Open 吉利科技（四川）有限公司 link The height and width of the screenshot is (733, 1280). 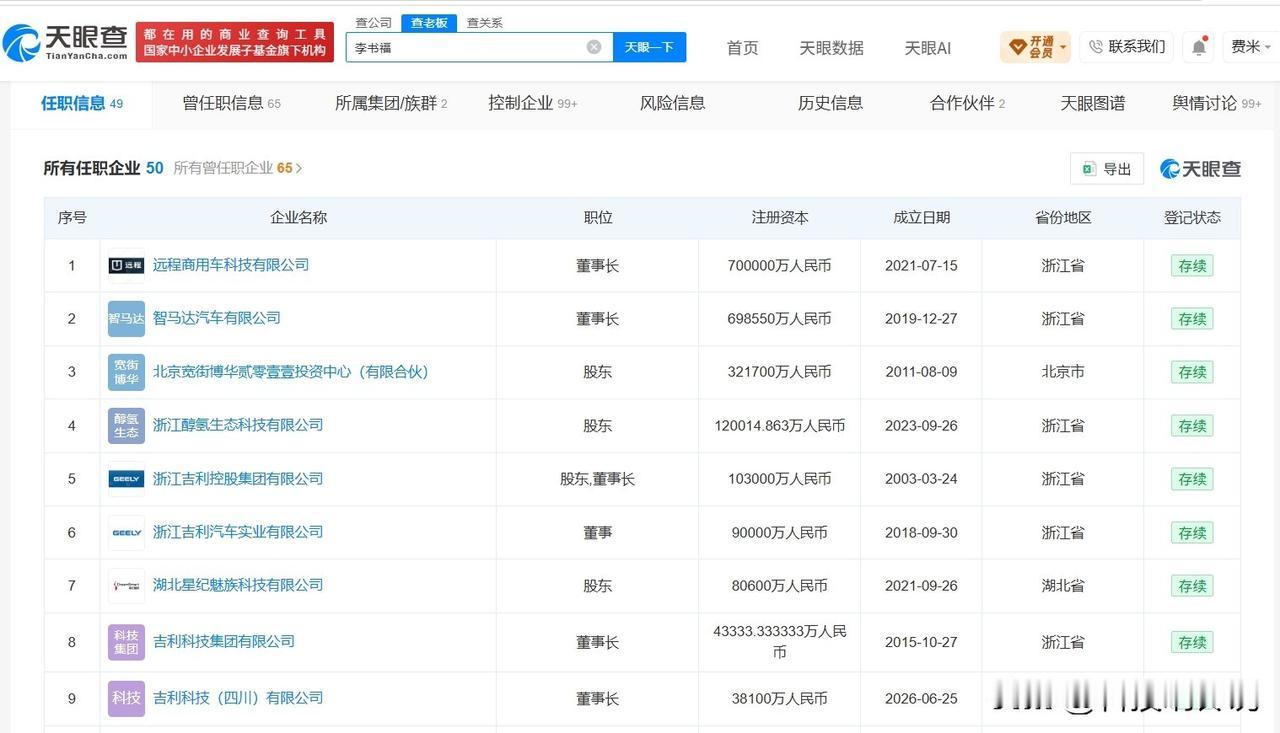237,698
